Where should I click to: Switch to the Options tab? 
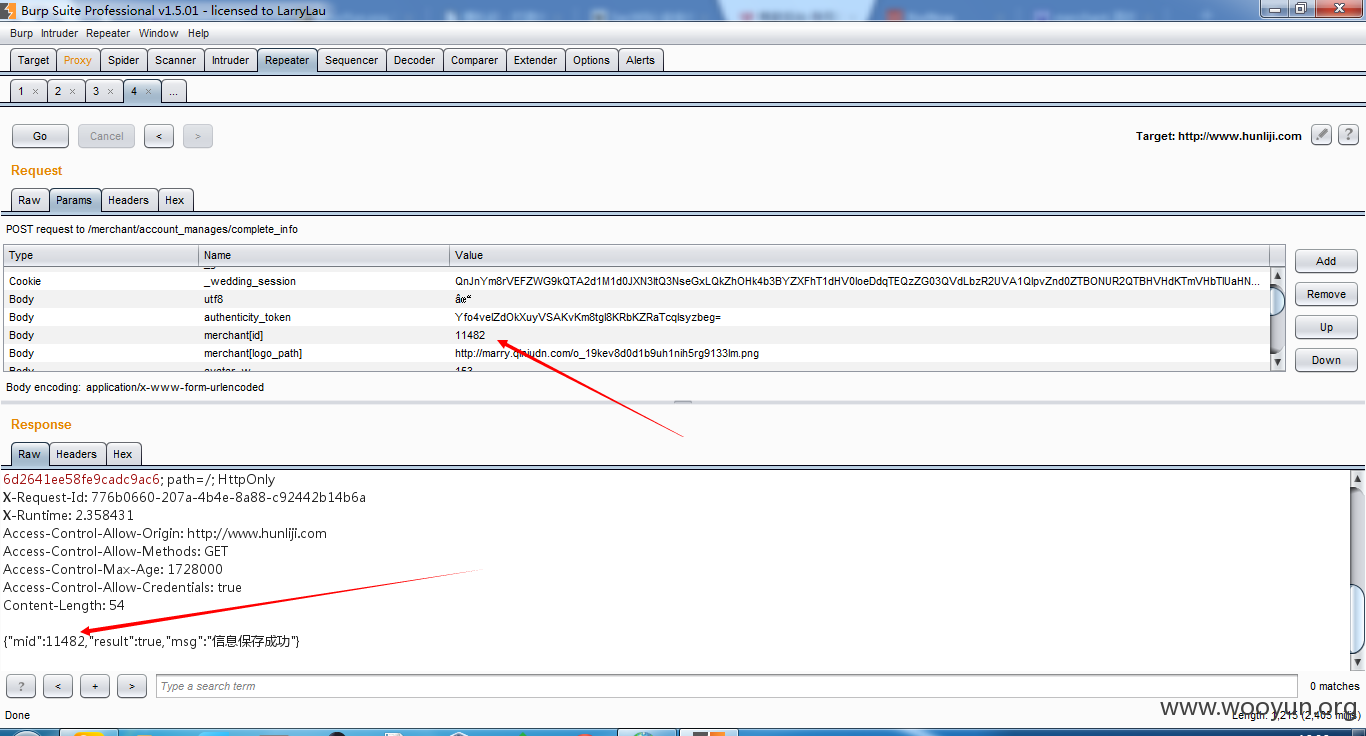point(591,60)
